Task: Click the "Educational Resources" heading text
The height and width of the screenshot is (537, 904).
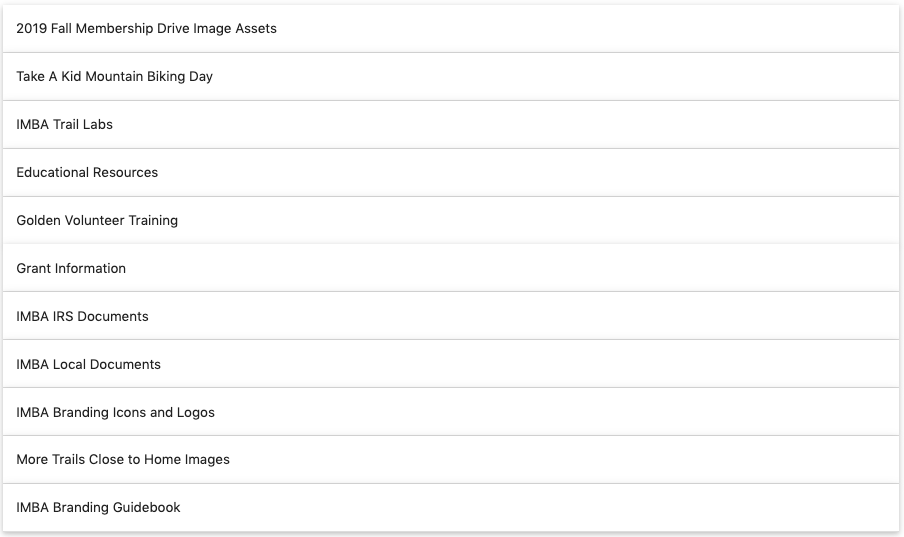Action: 87,173
